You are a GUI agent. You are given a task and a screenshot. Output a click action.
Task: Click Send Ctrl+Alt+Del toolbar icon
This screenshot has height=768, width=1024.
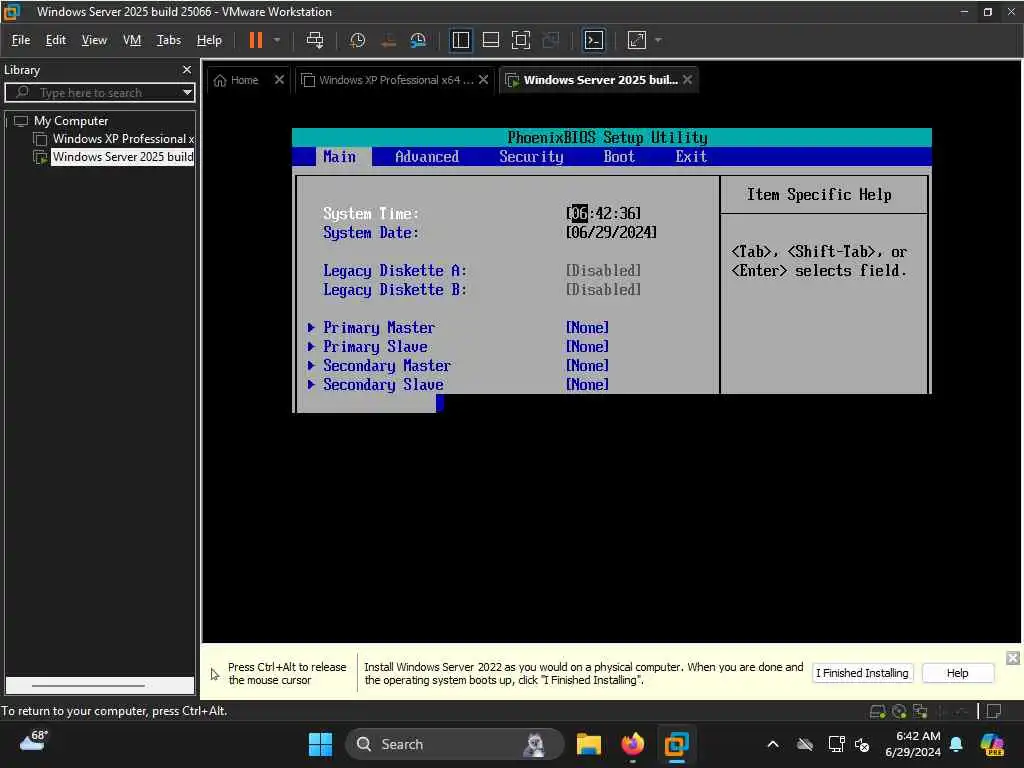tap(315, 40)
